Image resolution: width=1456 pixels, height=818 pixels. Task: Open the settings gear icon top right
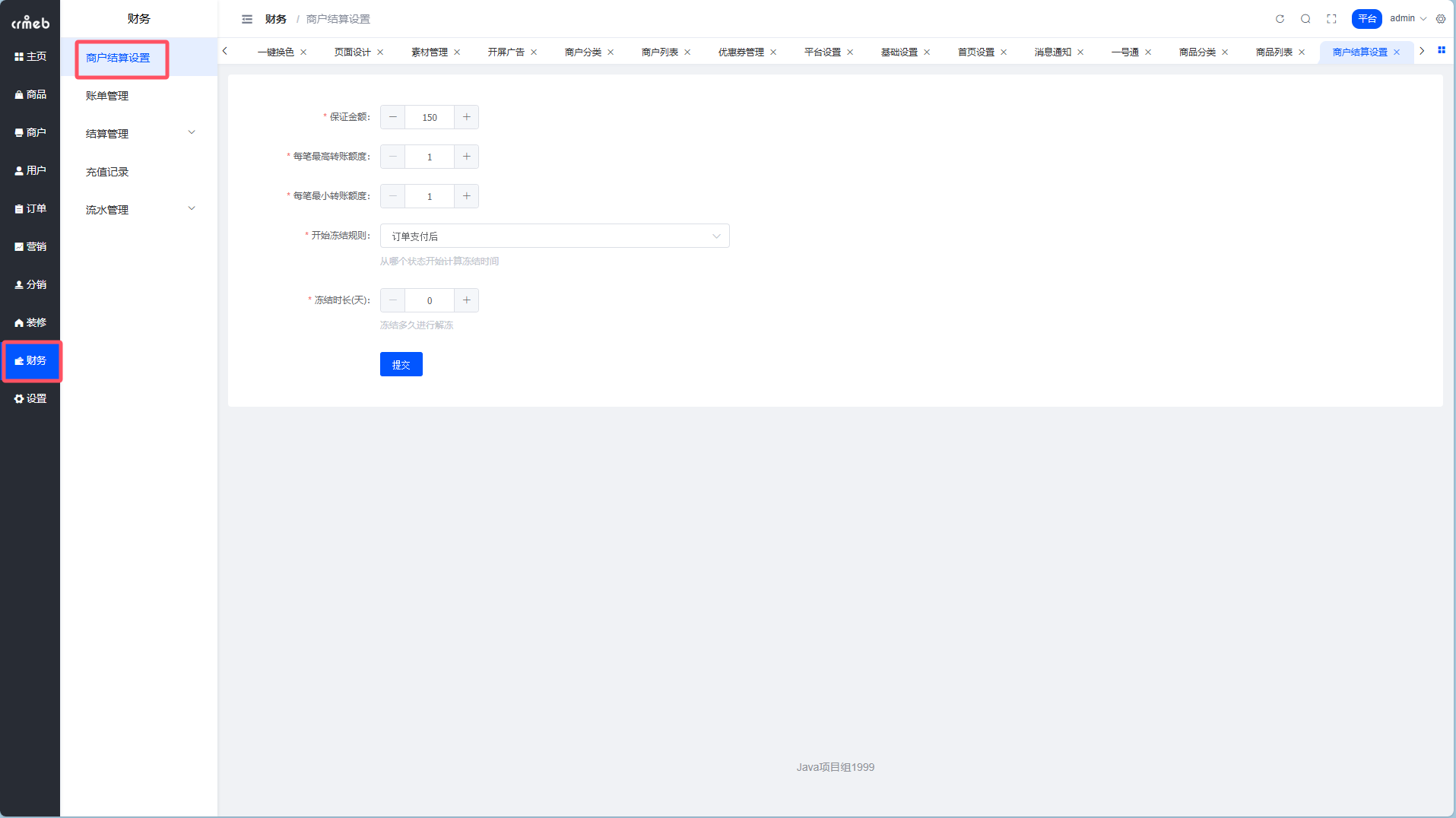point(1441,19)
